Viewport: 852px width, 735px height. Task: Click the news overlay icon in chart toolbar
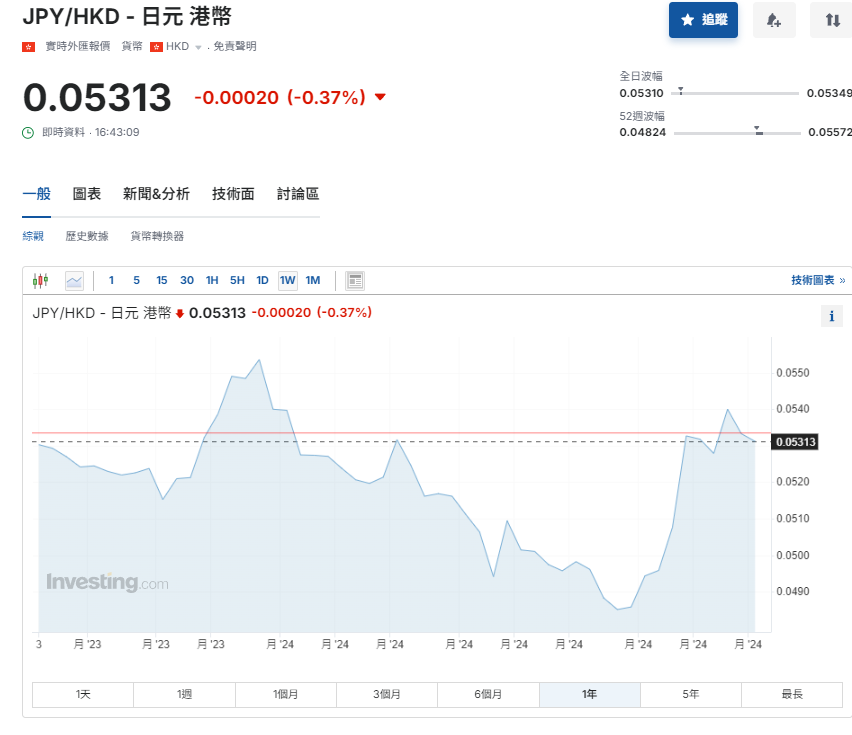pyautogui.click(x=355, y=281)
